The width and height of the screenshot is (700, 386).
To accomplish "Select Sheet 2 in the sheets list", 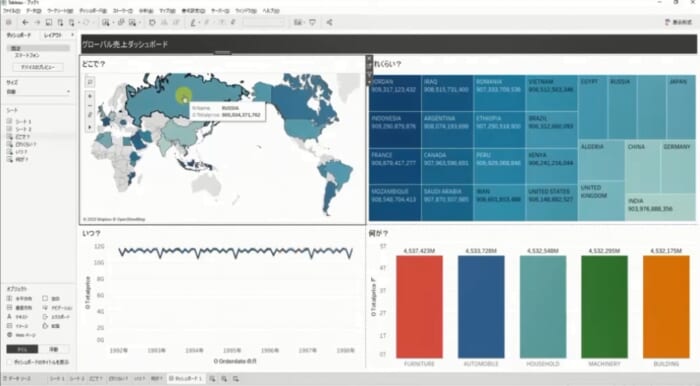I will pyautogui.click(x=19, y=129).
